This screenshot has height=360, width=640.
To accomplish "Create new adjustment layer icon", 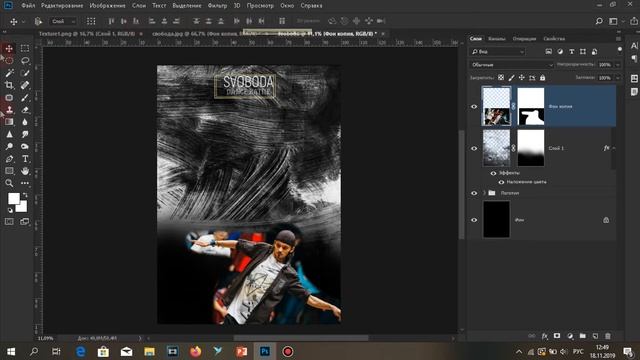I will tap(570, 336).
